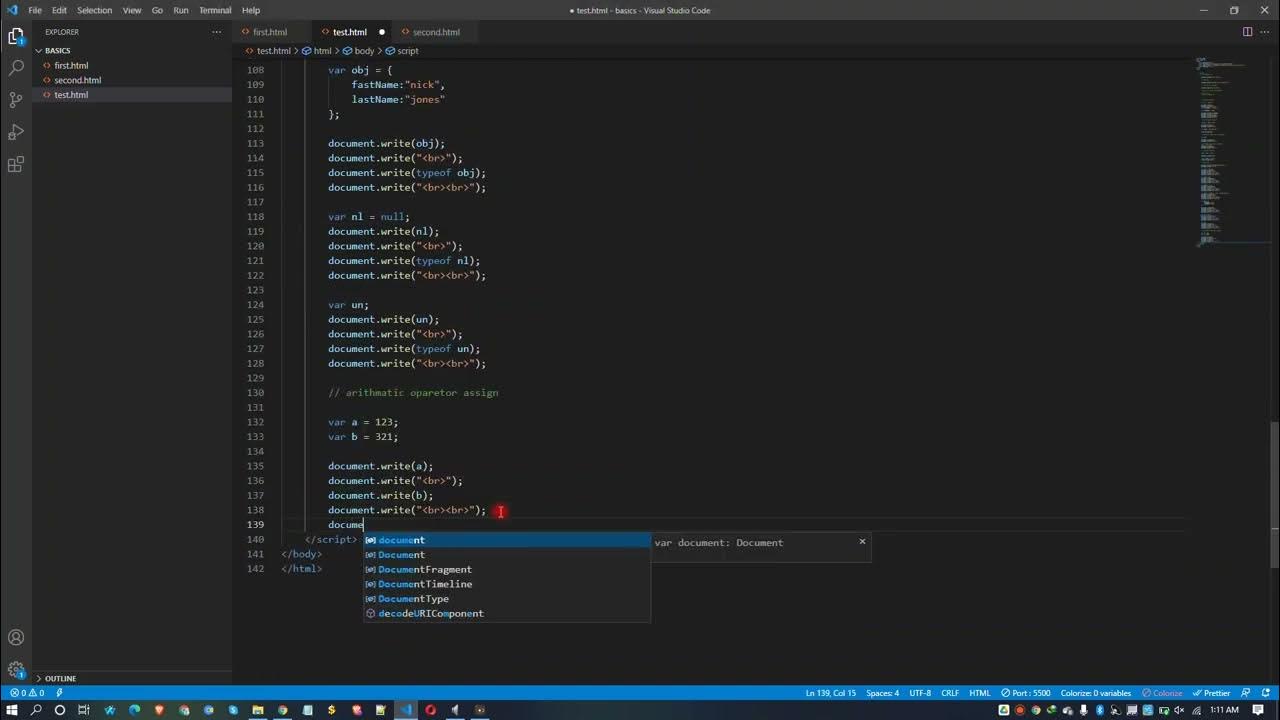Open notifications bell in status bar
This screenshot has height=720, width=1280.
point(1266,693)
